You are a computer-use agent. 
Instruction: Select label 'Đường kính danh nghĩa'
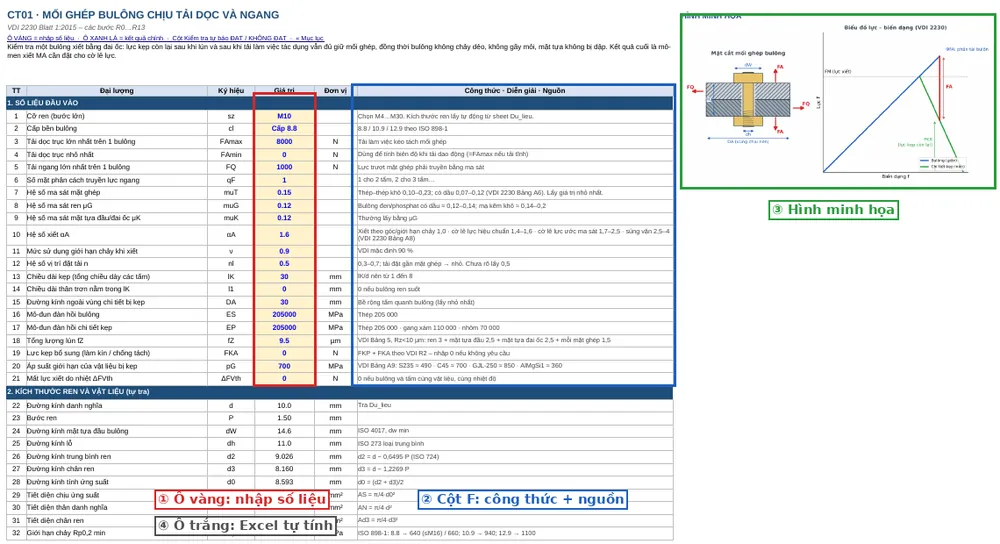click(x=64, y=406)
